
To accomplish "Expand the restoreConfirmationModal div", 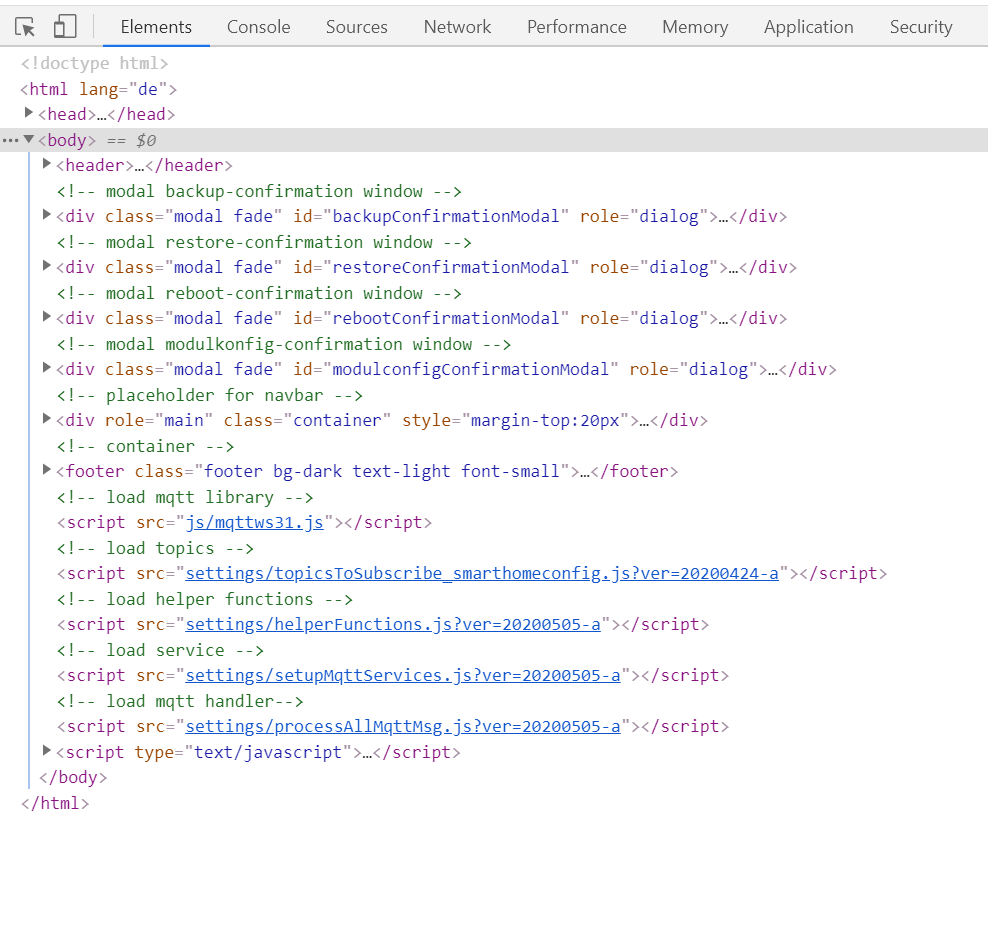I will [x=46, y=266].
